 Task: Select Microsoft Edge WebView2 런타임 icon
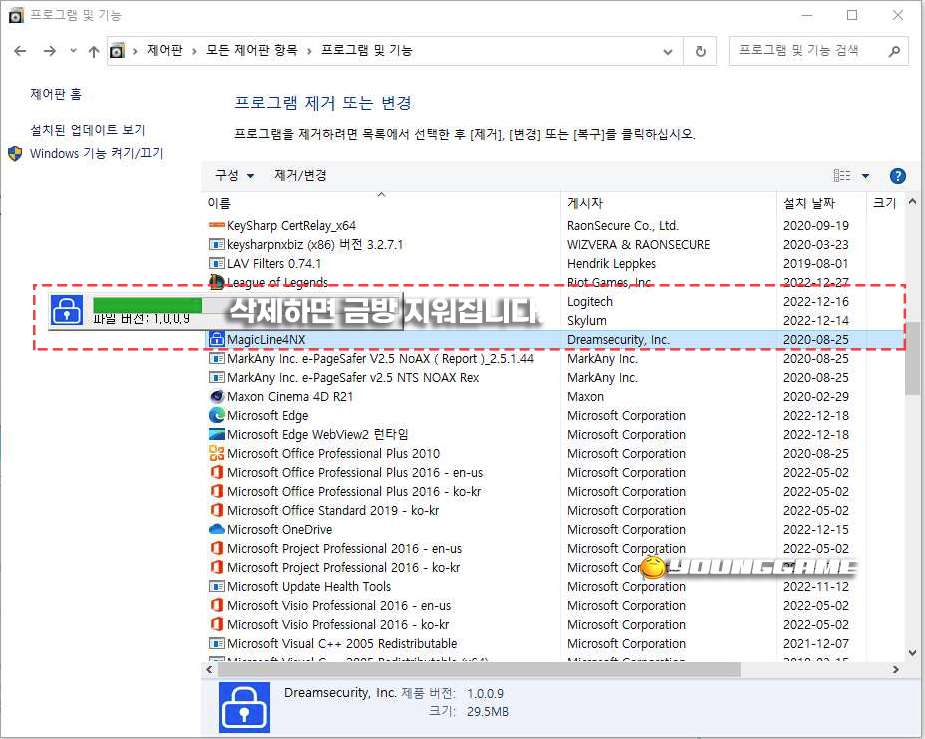pos(217,434)
